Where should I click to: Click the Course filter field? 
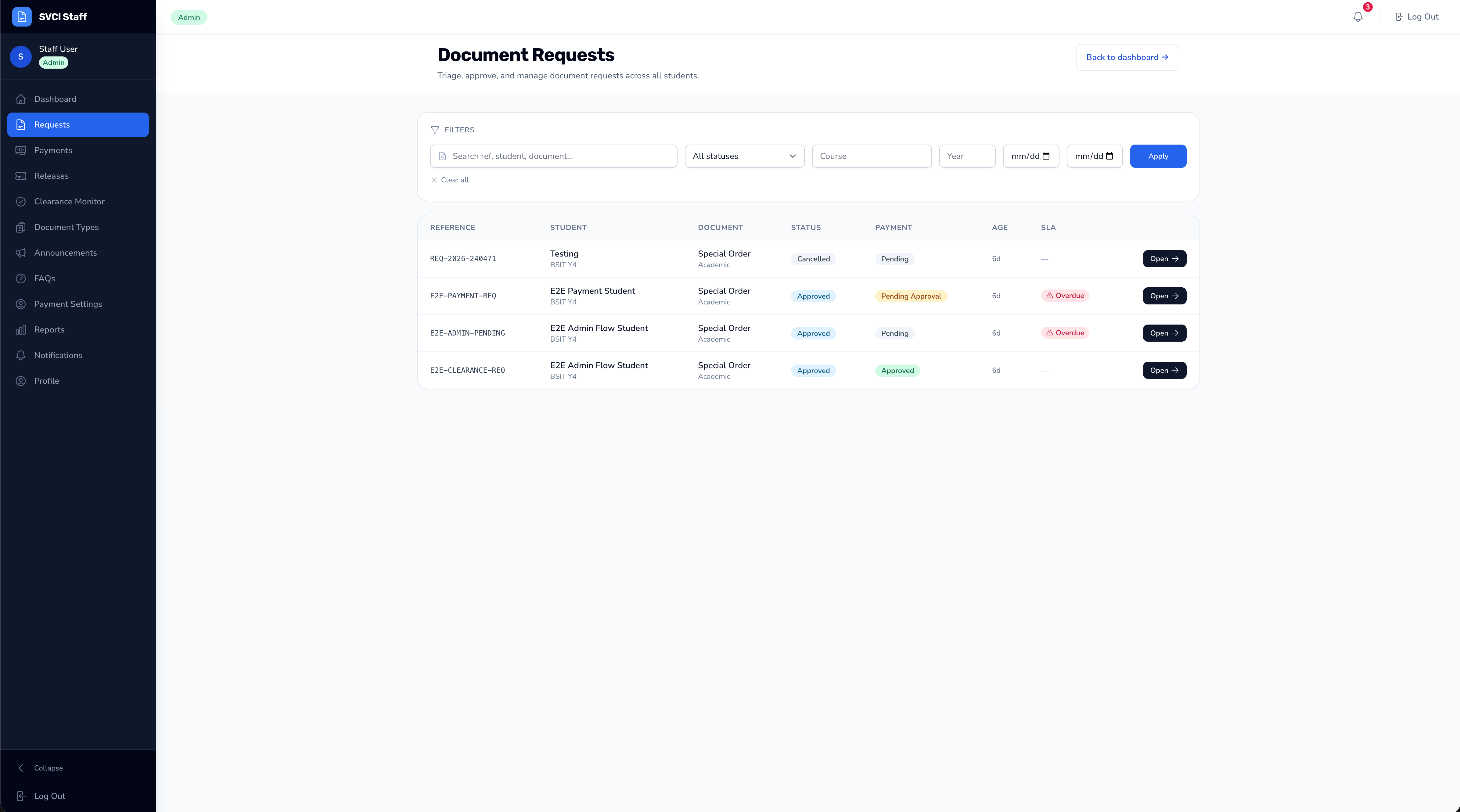coord(872,156)
